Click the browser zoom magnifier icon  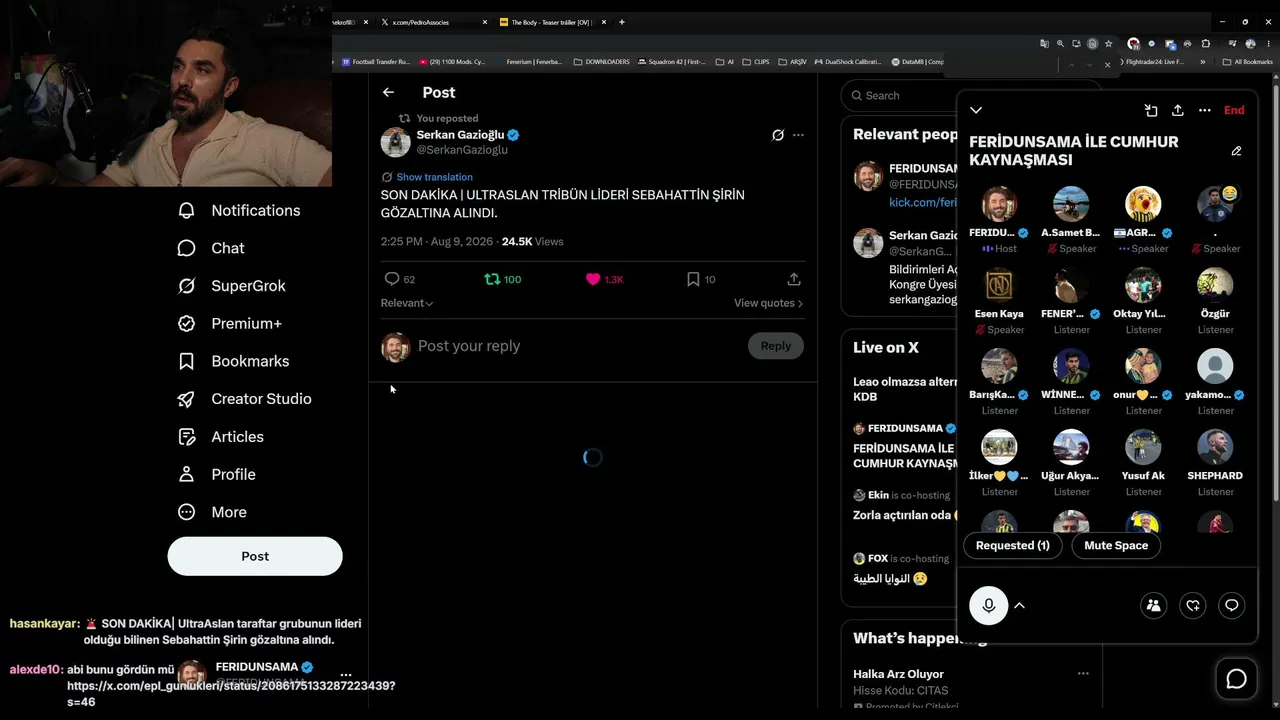1061,44
